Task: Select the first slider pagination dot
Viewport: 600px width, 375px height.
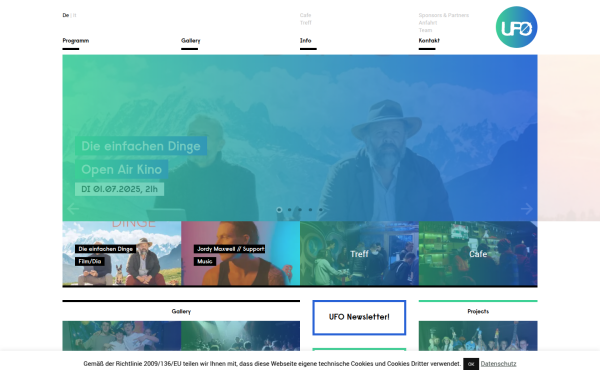Action: coord(279,209)
